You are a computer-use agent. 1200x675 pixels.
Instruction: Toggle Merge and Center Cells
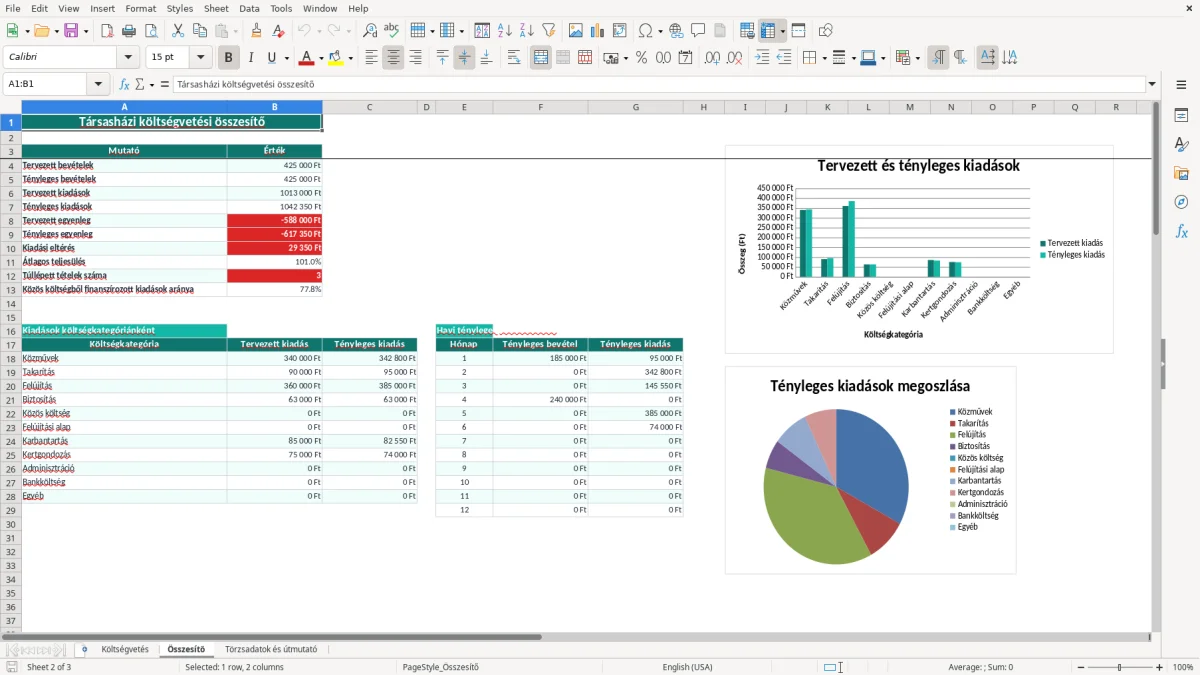tap(541, 58)
